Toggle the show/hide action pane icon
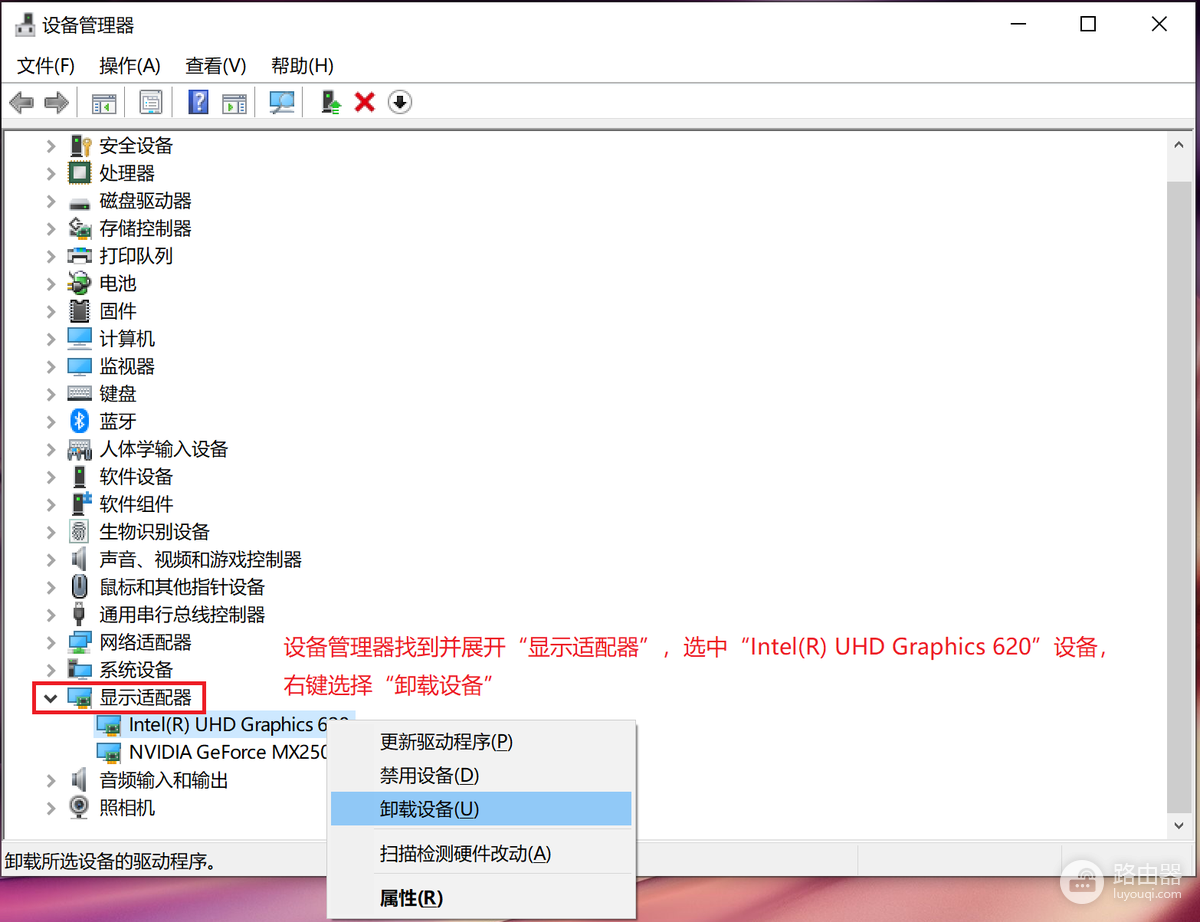Image resolution: width=1200 pixels, height=922 pixels. [x=234, y=102]
